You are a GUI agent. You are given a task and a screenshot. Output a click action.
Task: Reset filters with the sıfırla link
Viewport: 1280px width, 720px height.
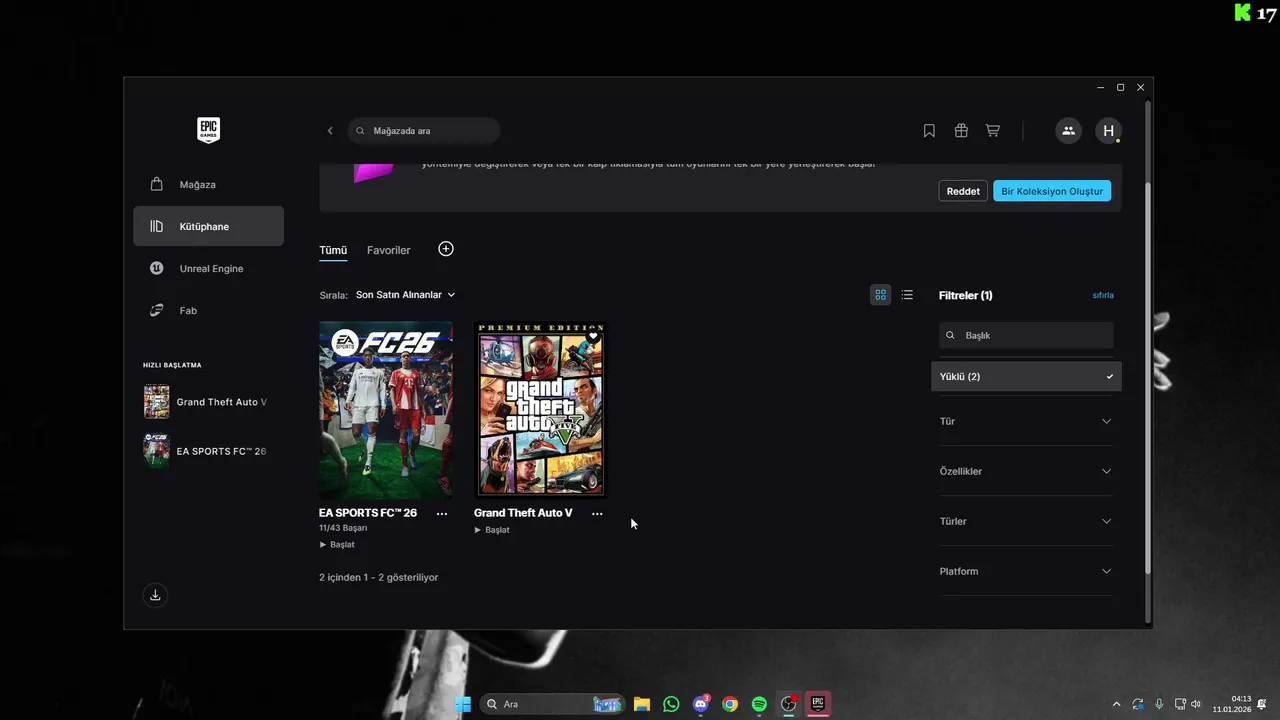pyautogui.click(x=1103, y=295)
